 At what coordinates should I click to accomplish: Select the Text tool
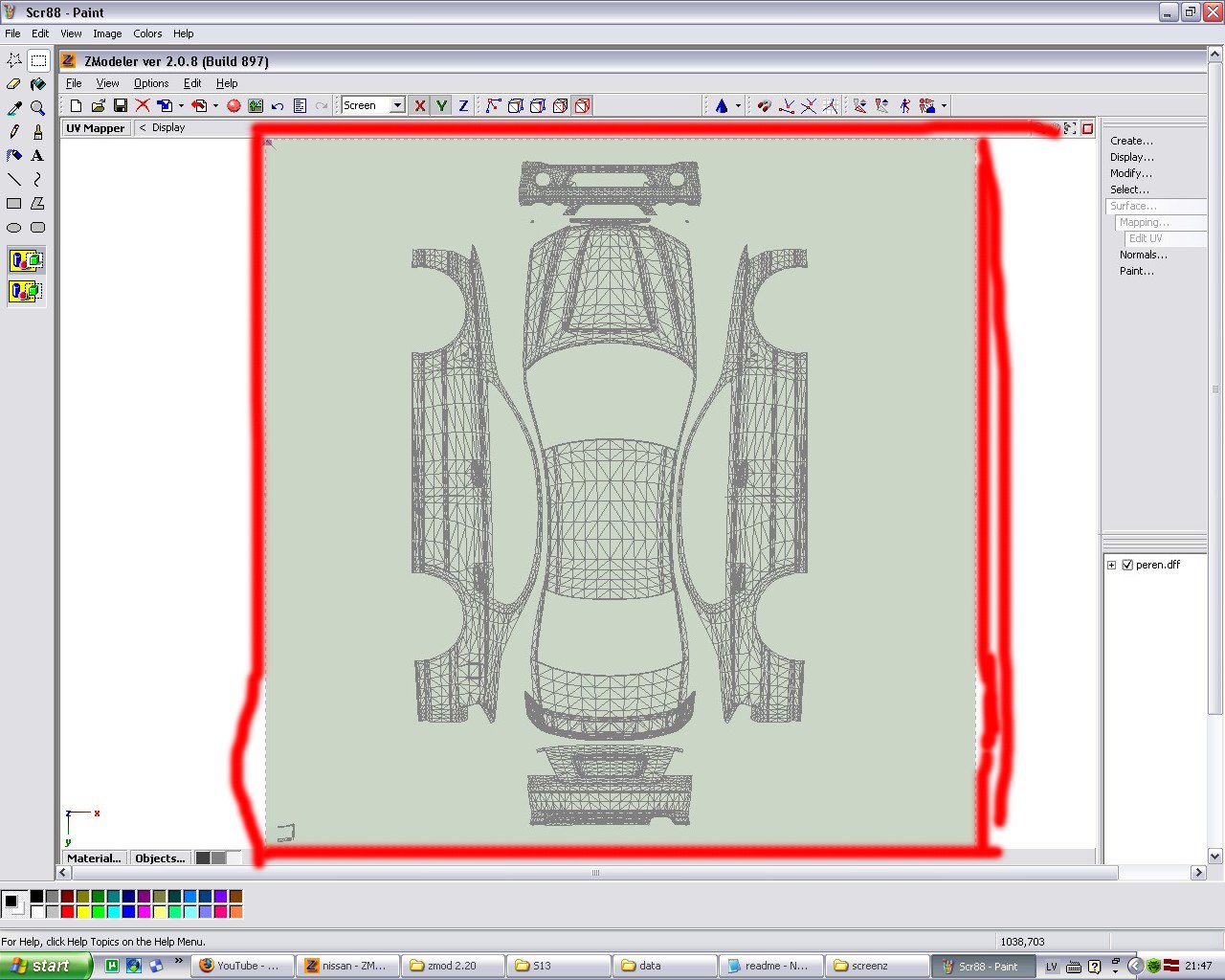tap(38, 155)
